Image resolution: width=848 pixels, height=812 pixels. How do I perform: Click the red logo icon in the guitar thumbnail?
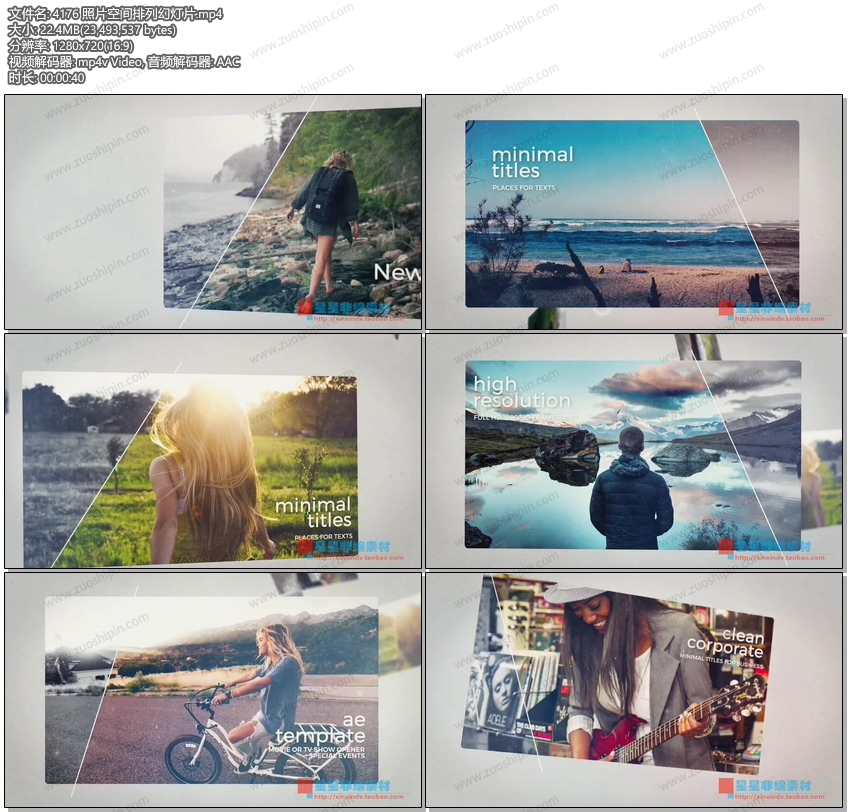(726, 787)
